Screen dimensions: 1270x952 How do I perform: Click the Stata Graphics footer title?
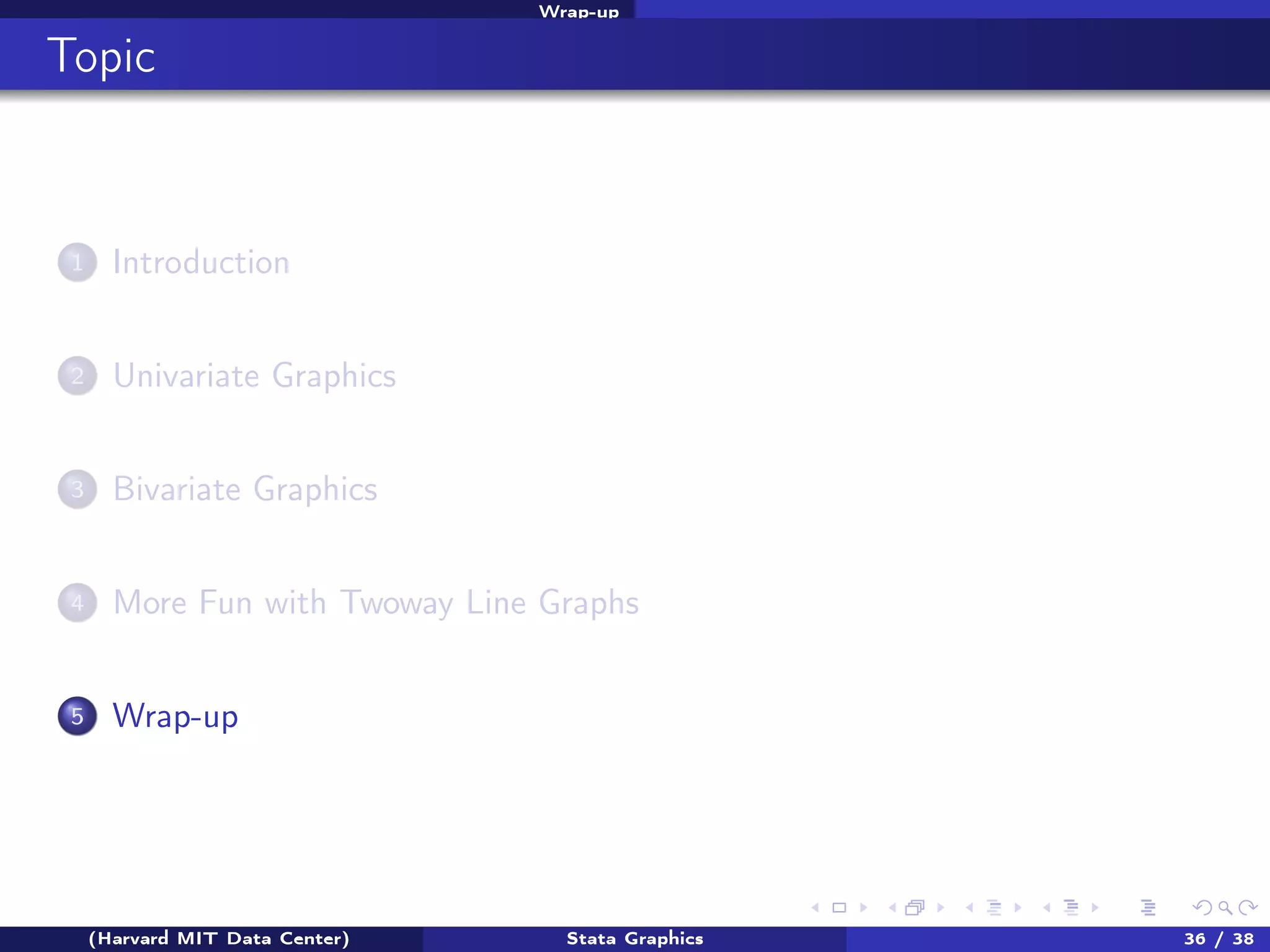(635, 939)
